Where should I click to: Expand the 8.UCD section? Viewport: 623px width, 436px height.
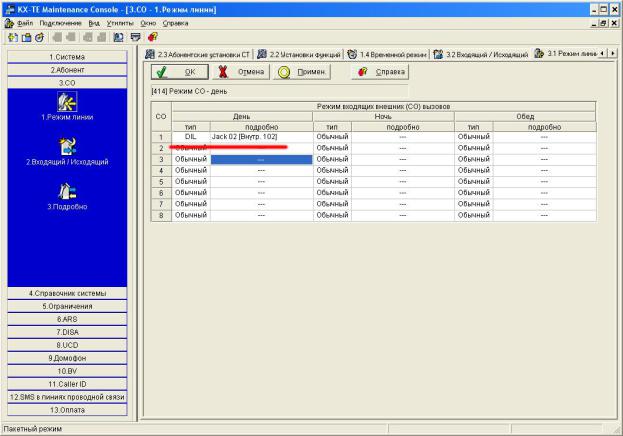pos(67,345)
